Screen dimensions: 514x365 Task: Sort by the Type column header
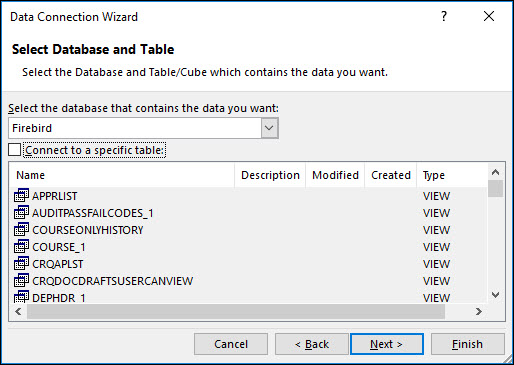452,175
